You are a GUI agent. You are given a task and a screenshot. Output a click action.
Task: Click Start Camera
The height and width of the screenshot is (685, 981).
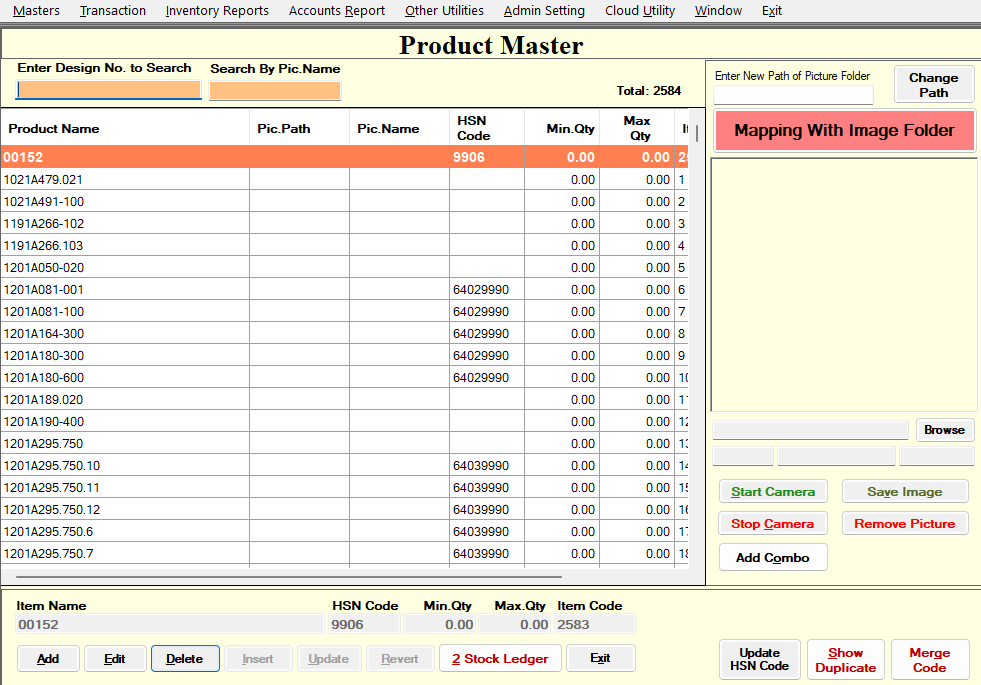(772, 491)
